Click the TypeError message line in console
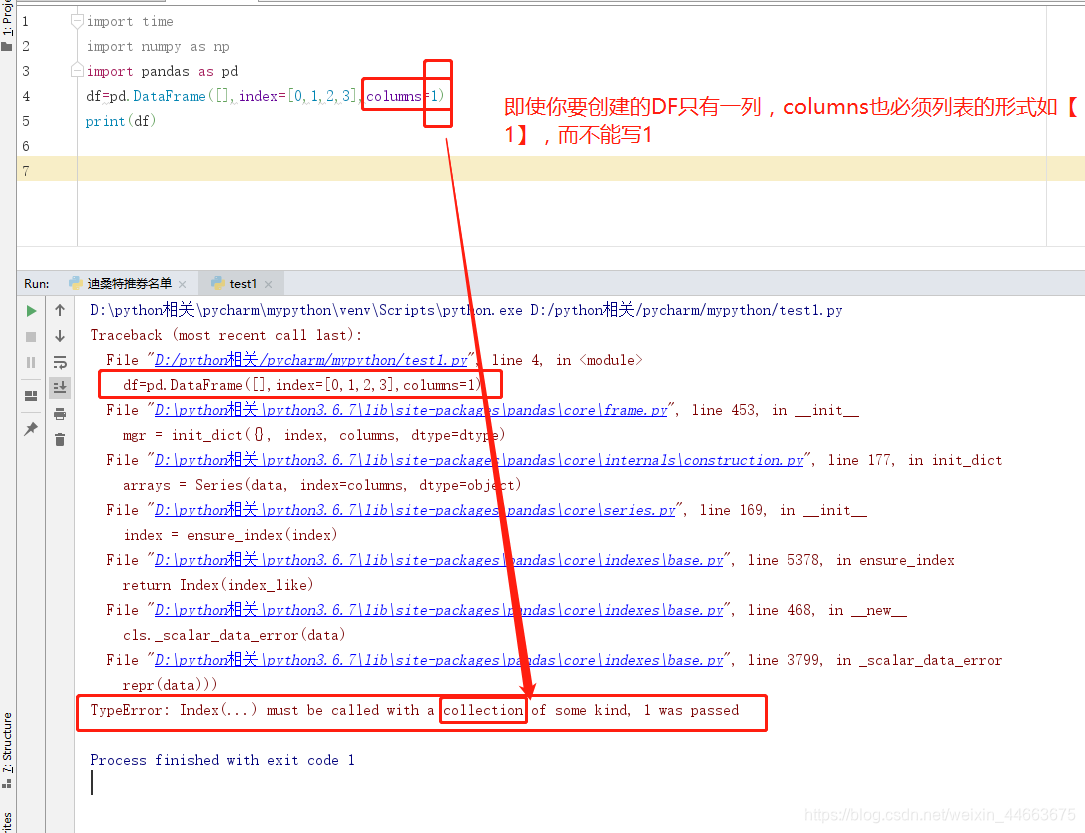 pos(414,711)
